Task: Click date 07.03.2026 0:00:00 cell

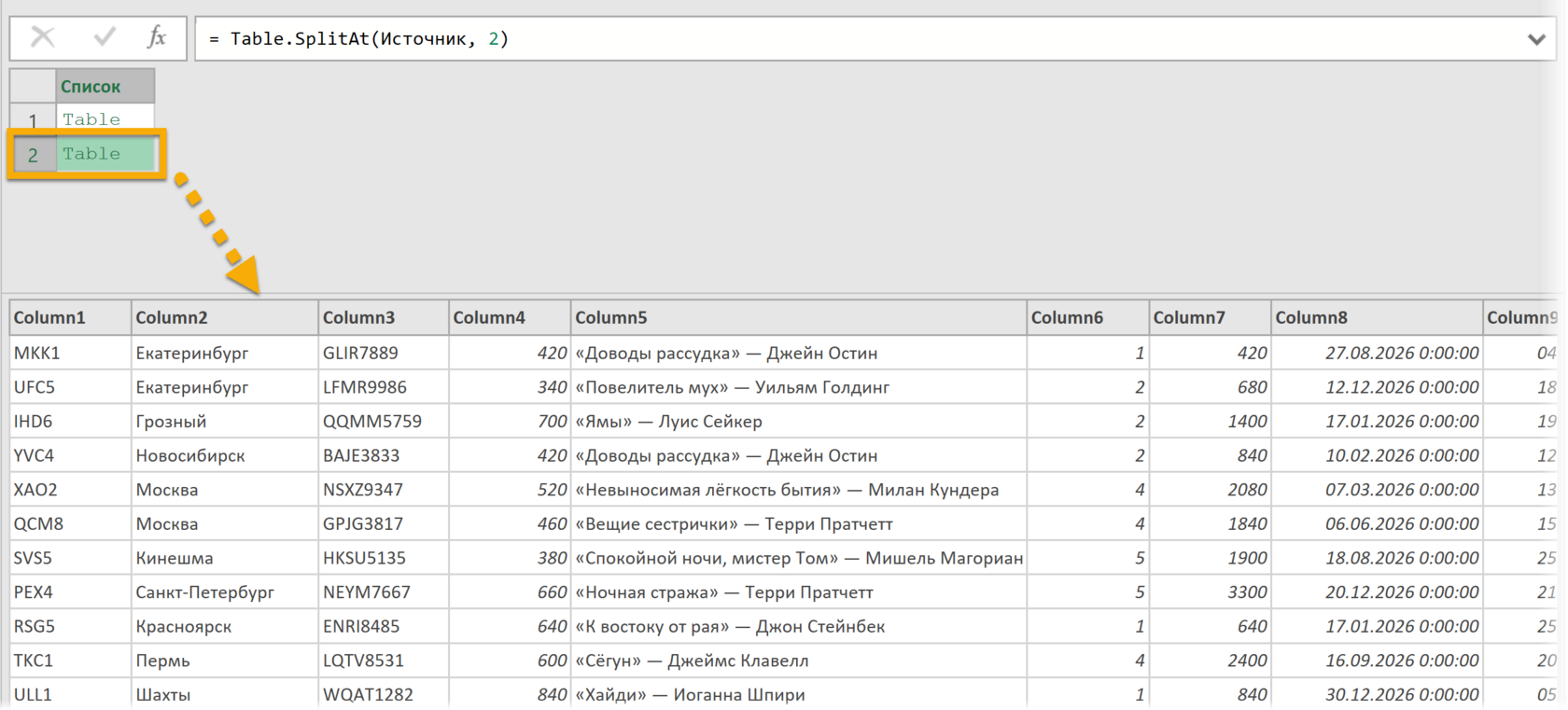Action: point(1378,490)
